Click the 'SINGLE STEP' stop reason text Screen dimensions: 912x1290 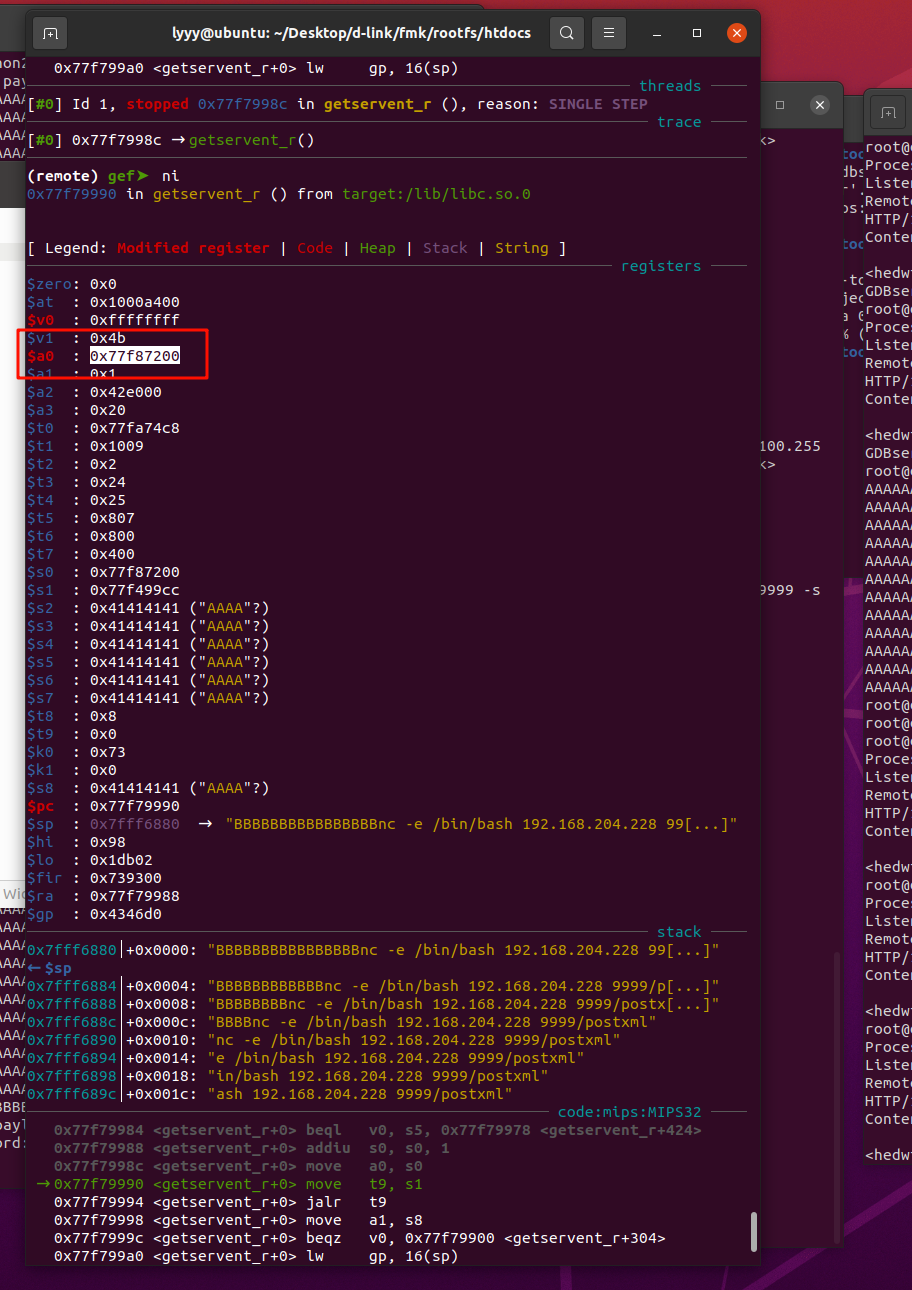(598, 104)
